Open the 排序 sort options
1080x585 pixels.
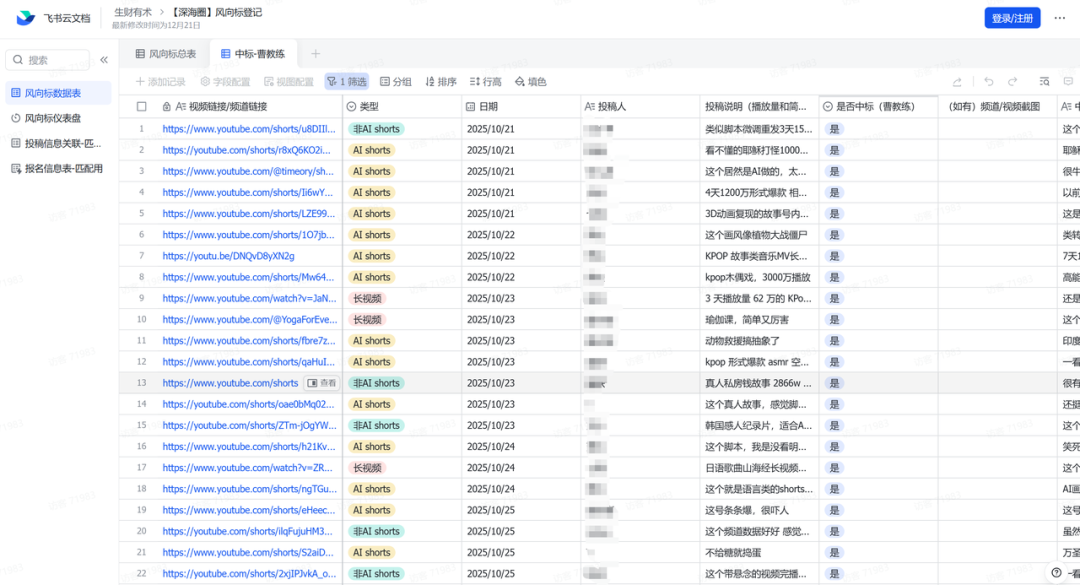pos(441,81)
